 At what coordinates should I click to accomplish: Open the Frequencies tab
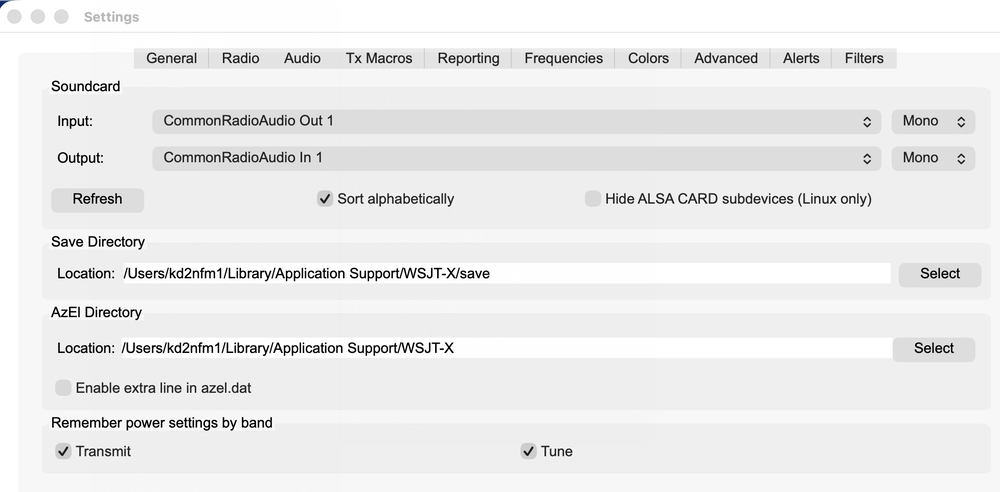click(x=563, y=58)
